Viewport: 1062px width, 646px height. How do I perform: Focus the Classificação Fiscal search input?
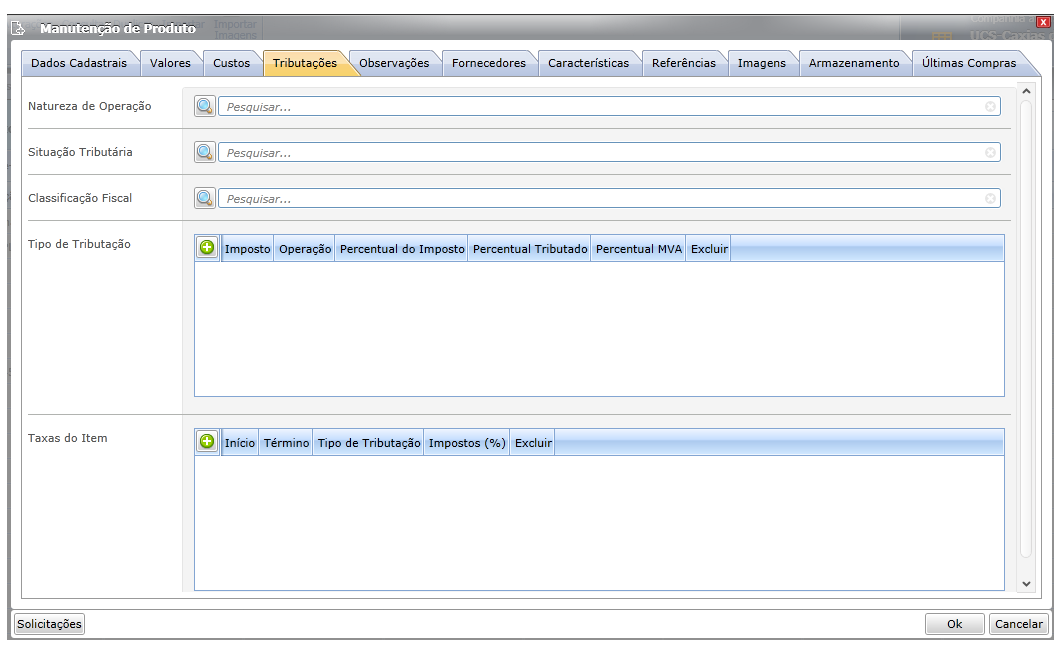pos(609,198)
